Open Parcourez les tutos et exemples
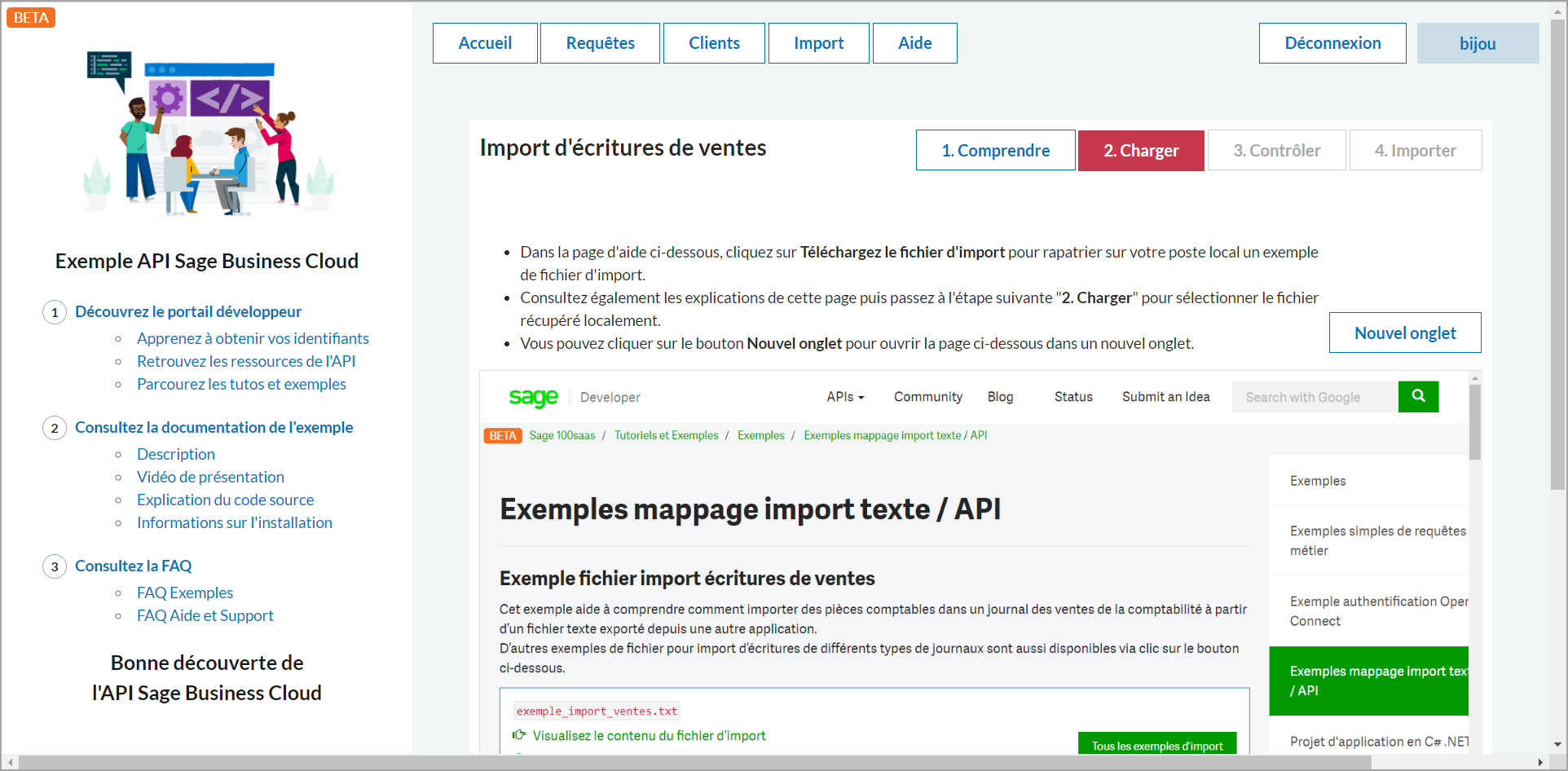The width and height of the screenshot is (1568, 771). pyautogui.click(x=241, y=384)
